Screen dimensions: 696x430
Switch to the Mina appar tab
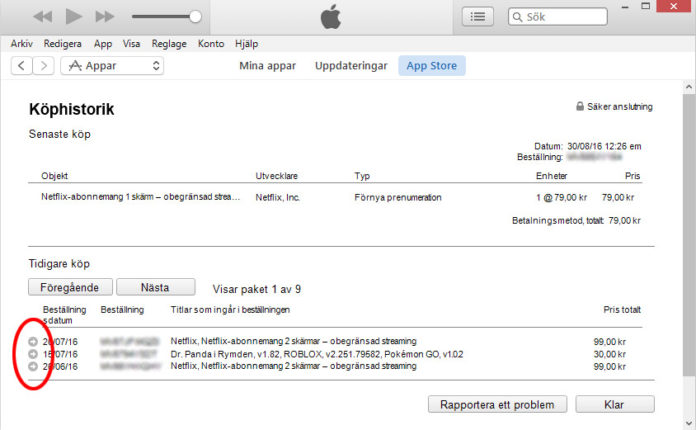coord(268,66)
